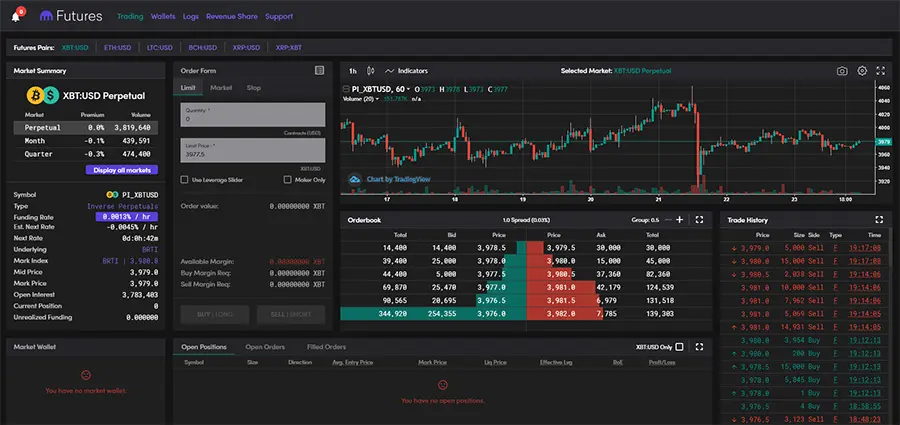This screenshot has height=425, width=900.
Task: Click the Order Form calculator icon
Action: coord(319,71)
